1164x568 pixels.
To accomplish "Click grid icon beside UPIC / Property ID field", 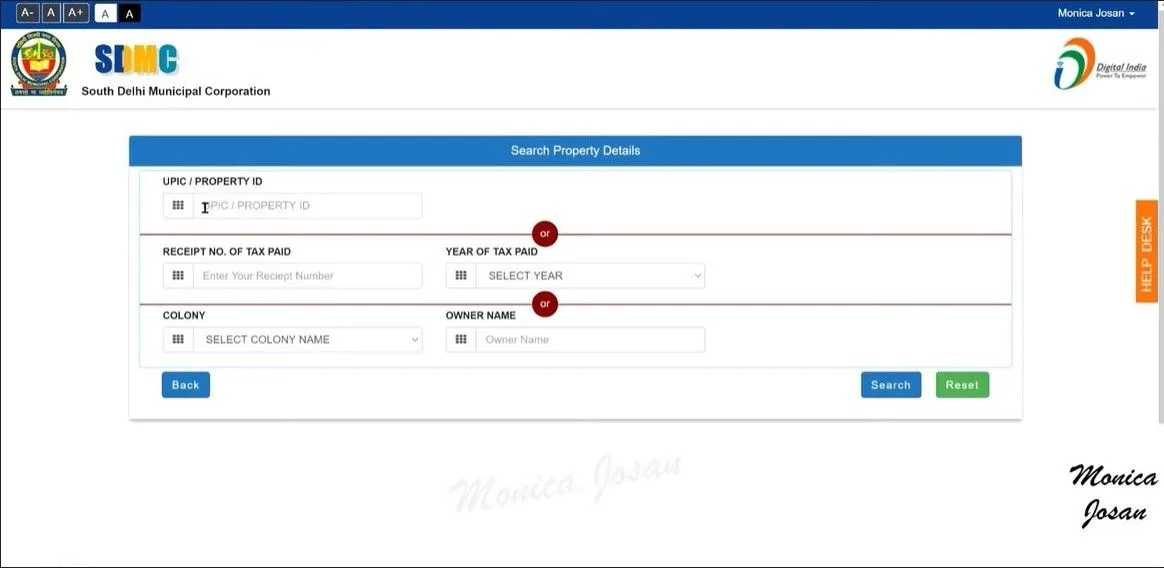I will pos(178,206).
